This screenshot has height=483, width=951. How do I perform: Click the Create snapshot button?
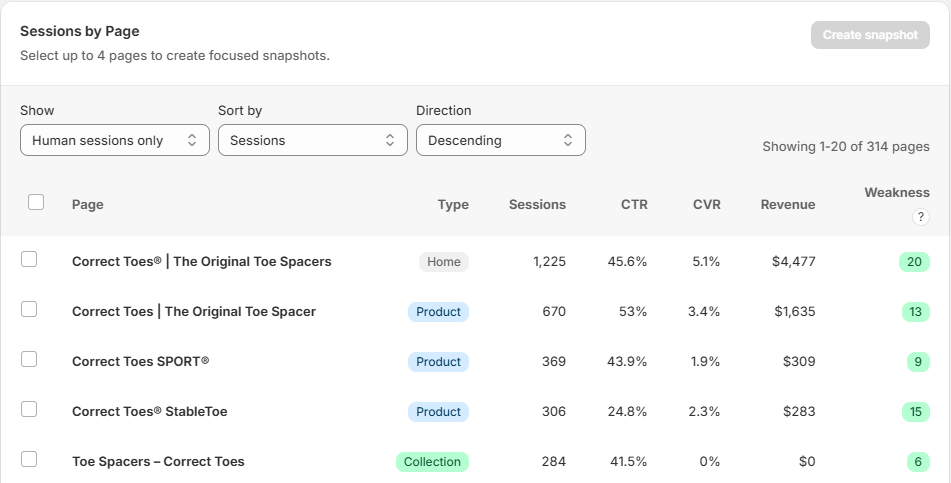pos(870,35)
